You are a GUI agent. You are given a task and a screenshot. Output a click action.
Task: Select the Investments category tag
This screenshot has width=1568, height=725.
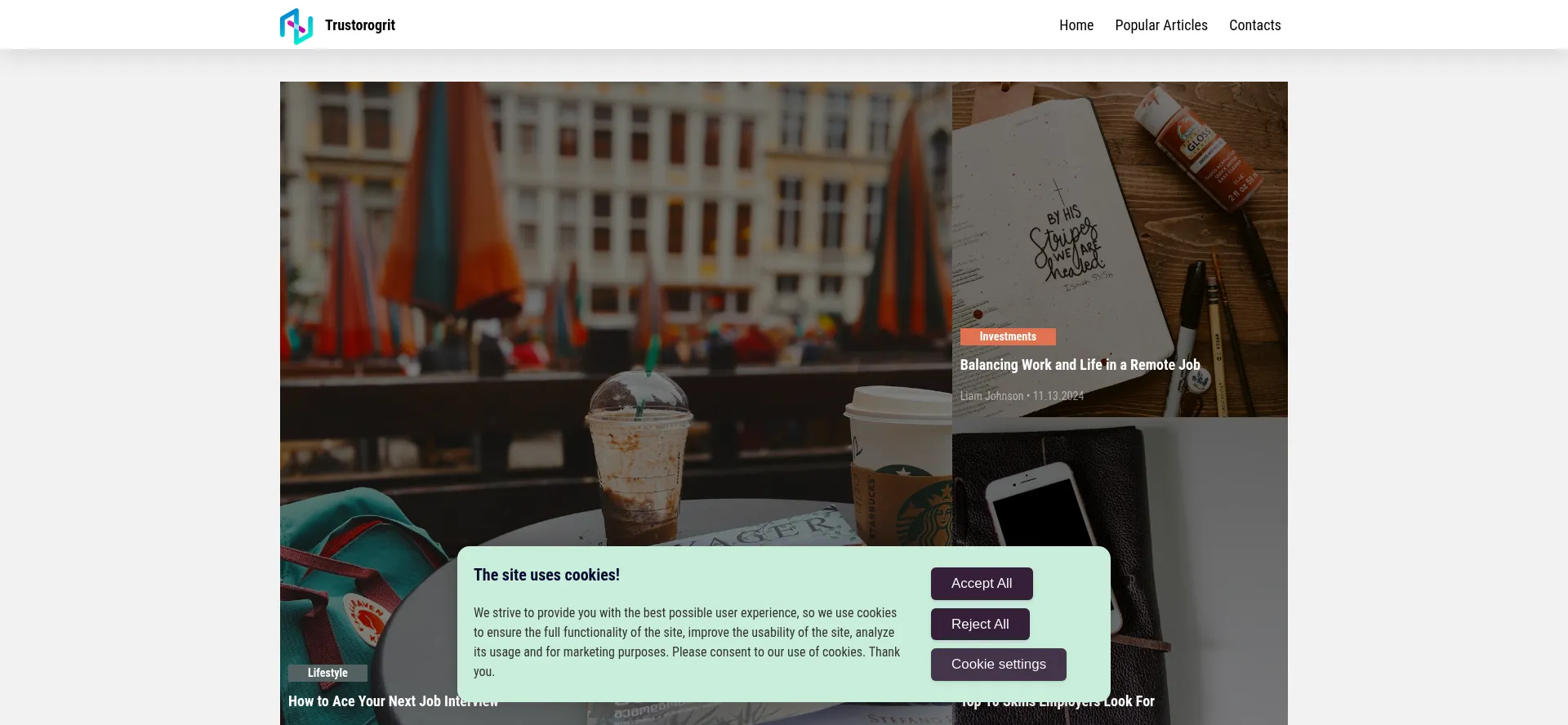pos(1008,336)
